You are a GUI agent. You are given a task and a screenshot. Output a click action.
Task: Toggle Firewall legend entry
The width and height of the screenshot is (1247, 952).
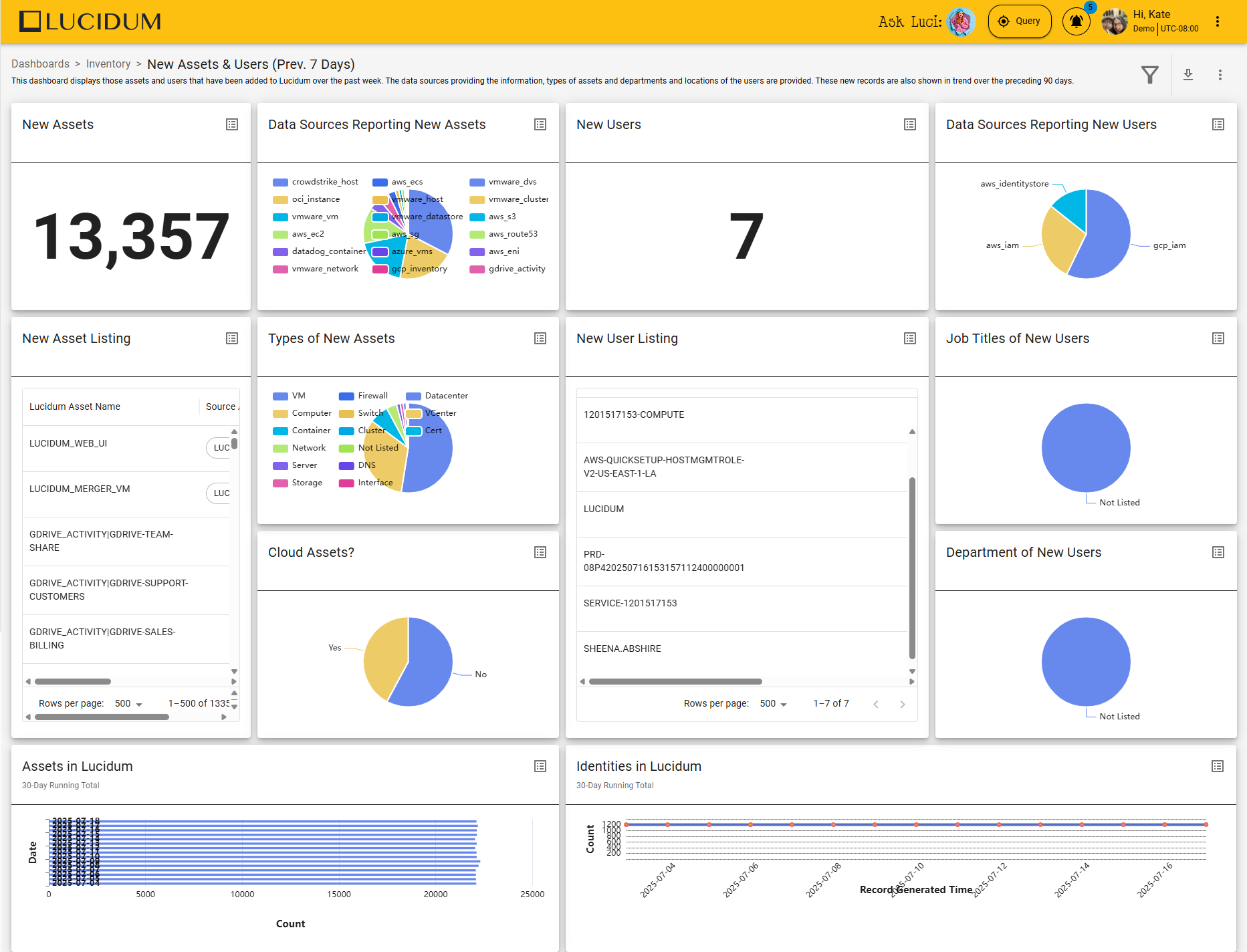(363, 396)
